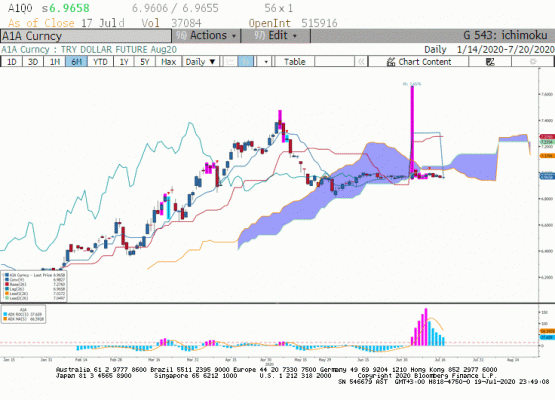Open chart settings gear icon
This screenshot has width=555, height=400.
pos(533,62)
